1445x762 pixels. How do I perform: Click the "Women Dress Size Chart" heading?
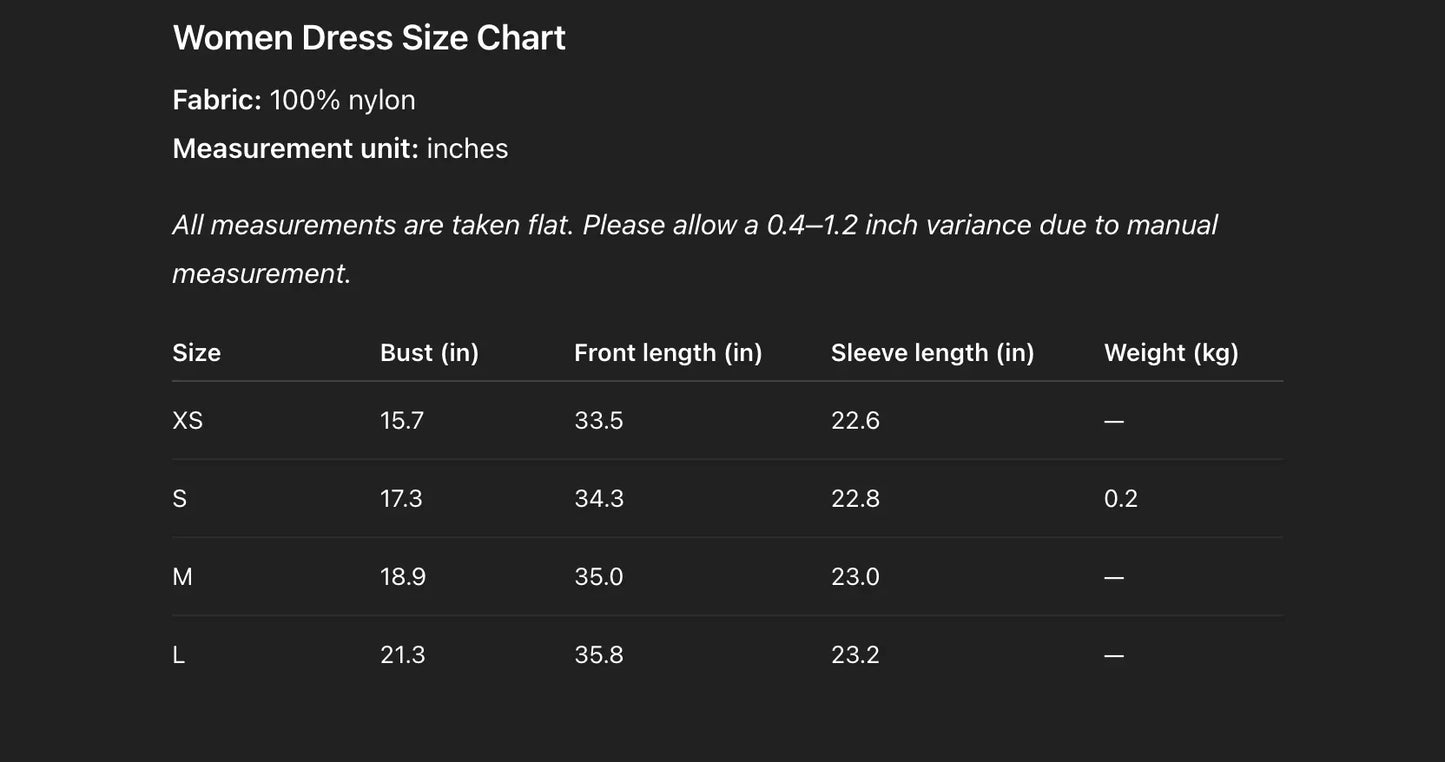click(369, 38)
